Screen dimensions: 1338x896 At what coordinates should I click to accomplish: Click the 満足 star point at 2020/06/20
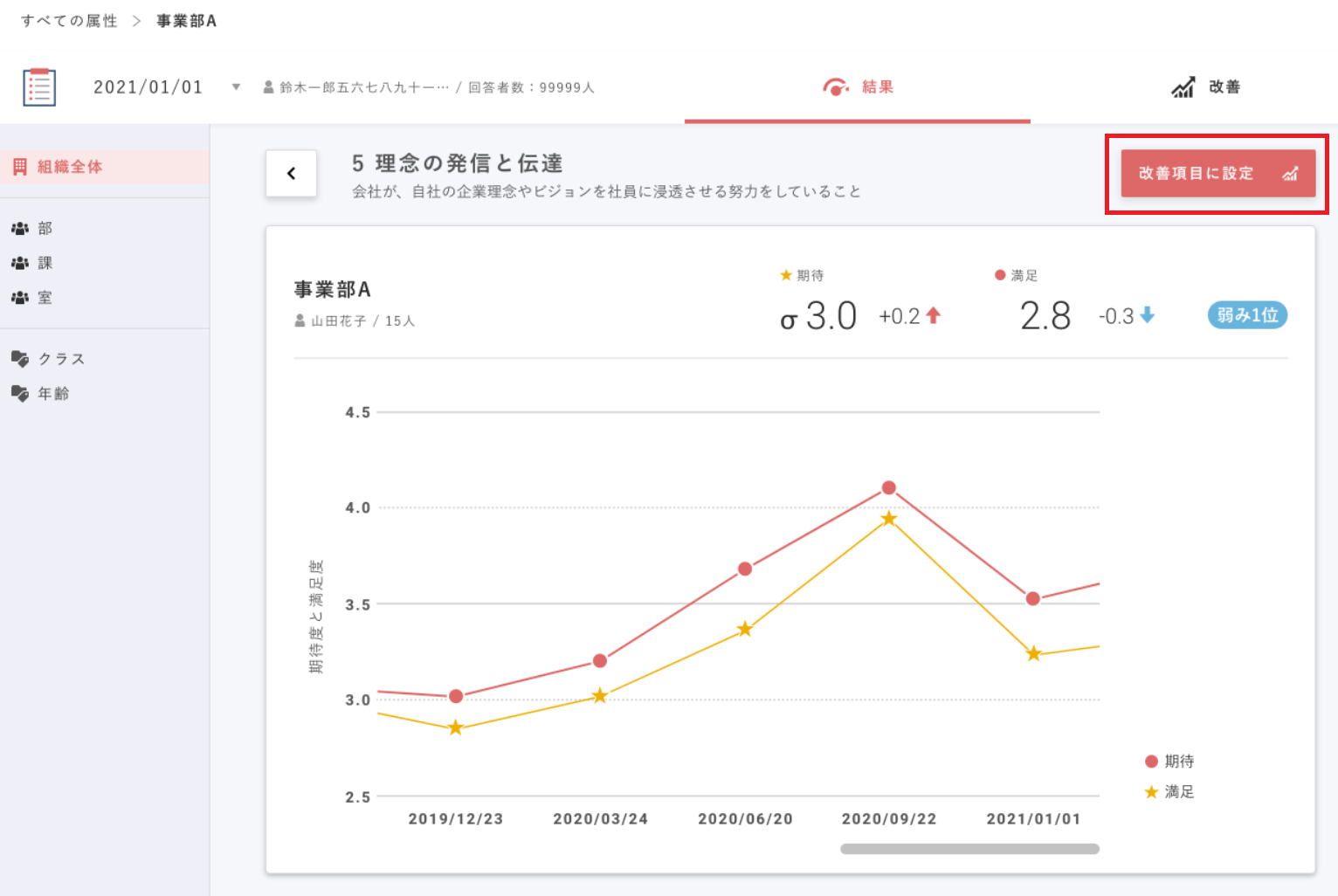coord(745,630)
